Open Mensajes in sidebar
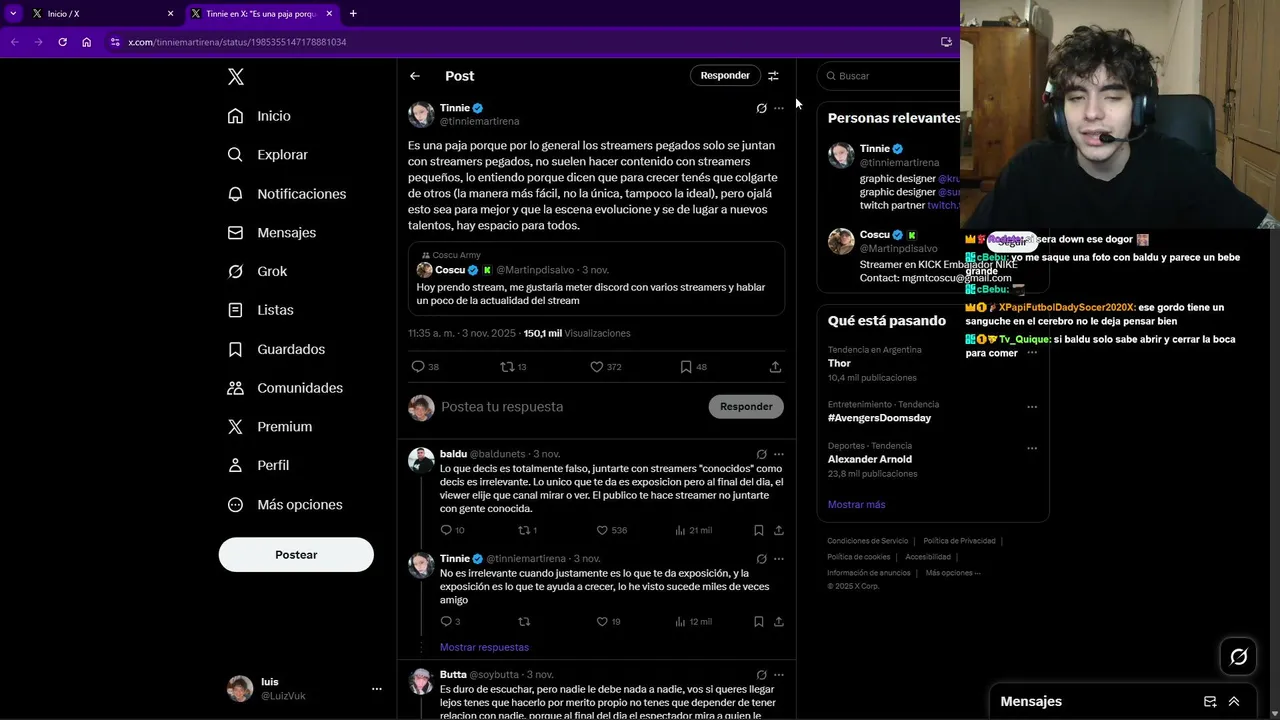1280x720 pixels. point(272,233)
